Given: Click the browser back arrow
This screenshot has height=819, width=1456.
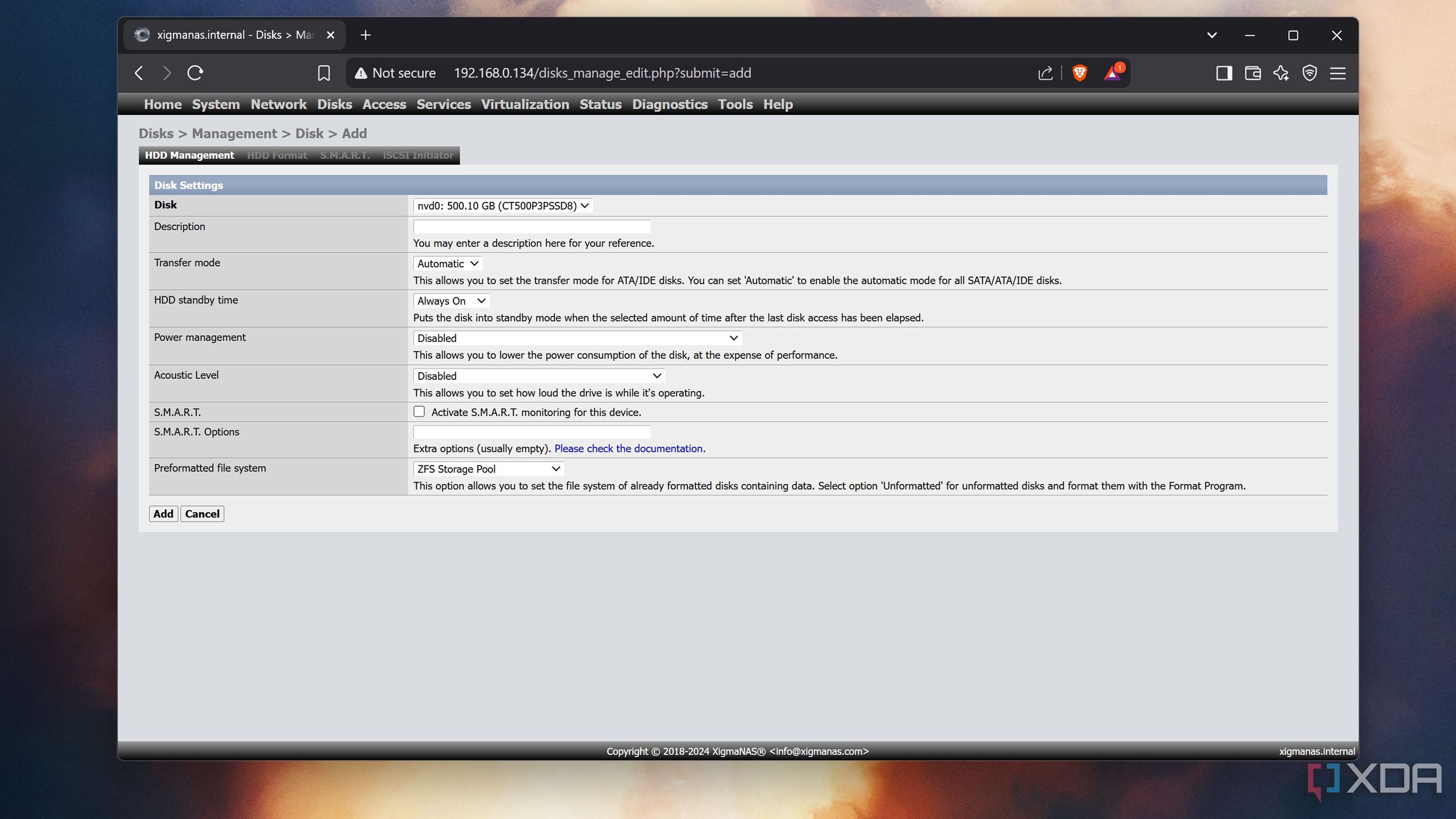Looking at the screenshot, I should [x=139, y=73].
